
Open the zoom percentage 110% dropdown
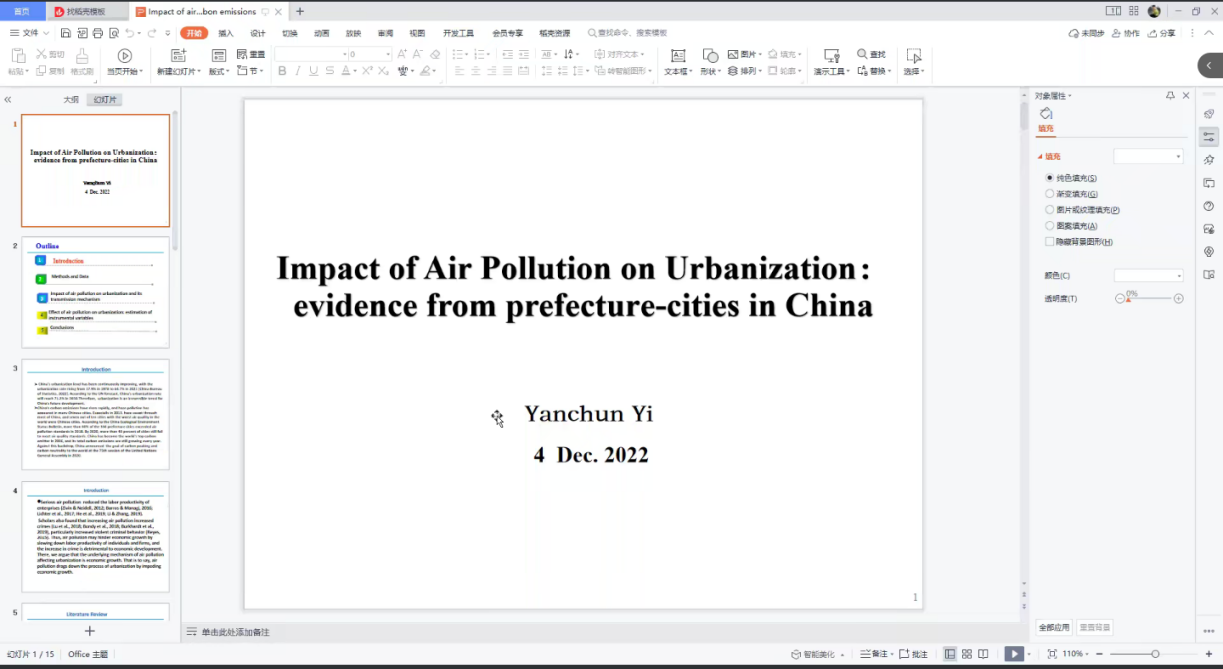1076,654
